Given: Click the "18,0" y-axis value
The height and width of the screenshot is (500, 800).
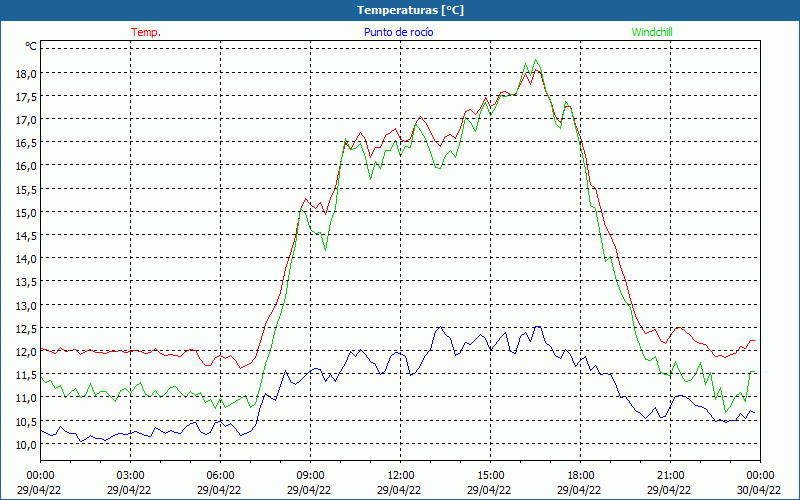Looking at the screenshot, I should pyautogui.click(x=27, y=73).
